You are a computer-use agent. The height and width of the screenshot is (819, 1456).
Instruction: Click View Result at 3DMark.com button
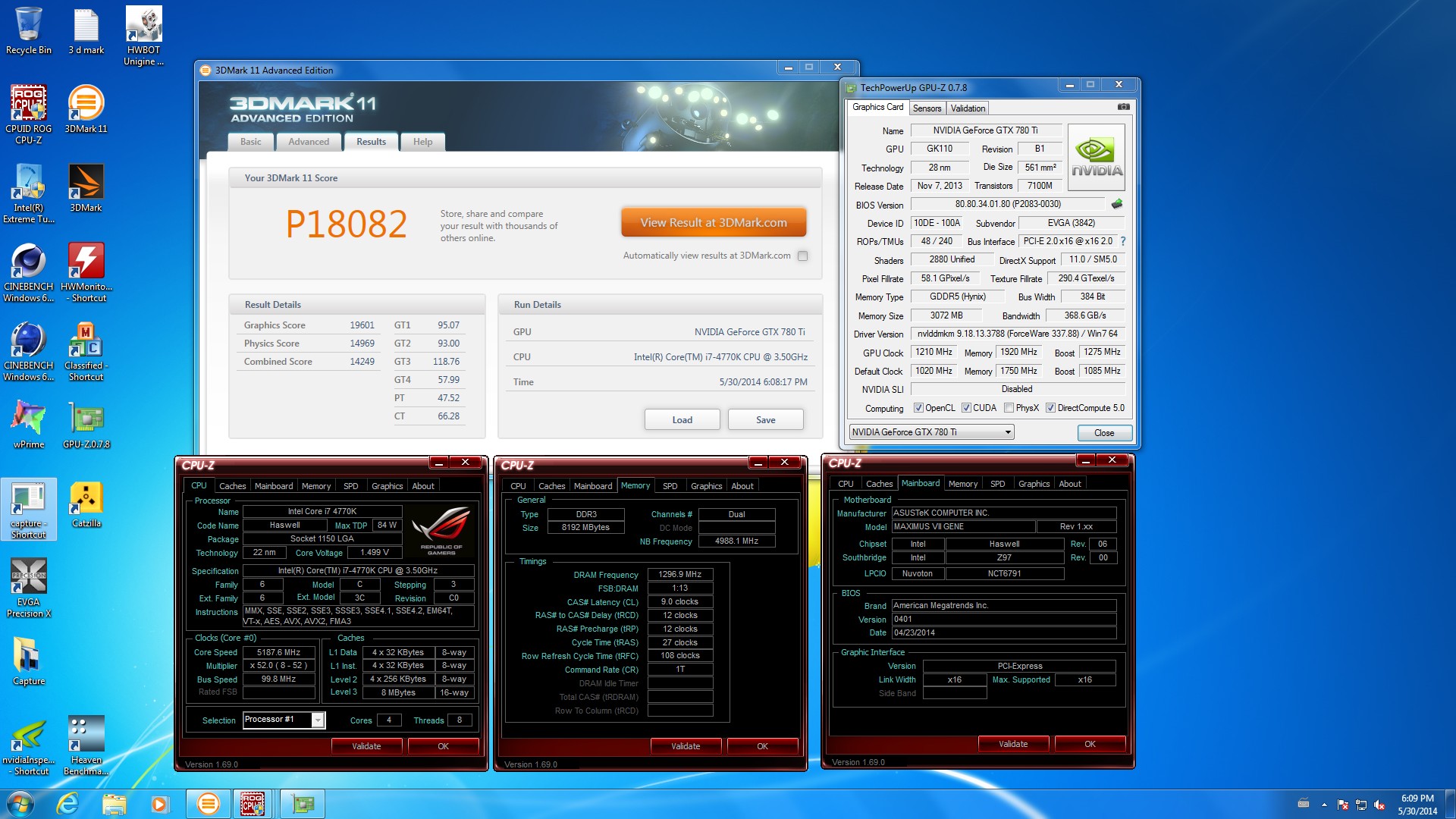pos(714,223)
